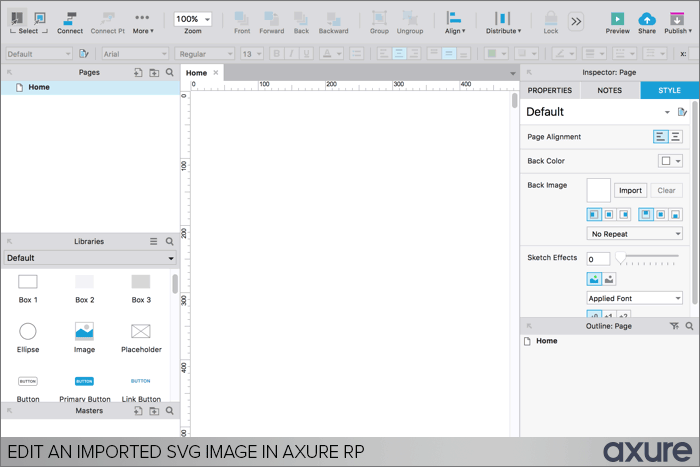Open the Default library selector dropdown
Viewport: 700px width, 467px height.
click(x=90, y=258)
